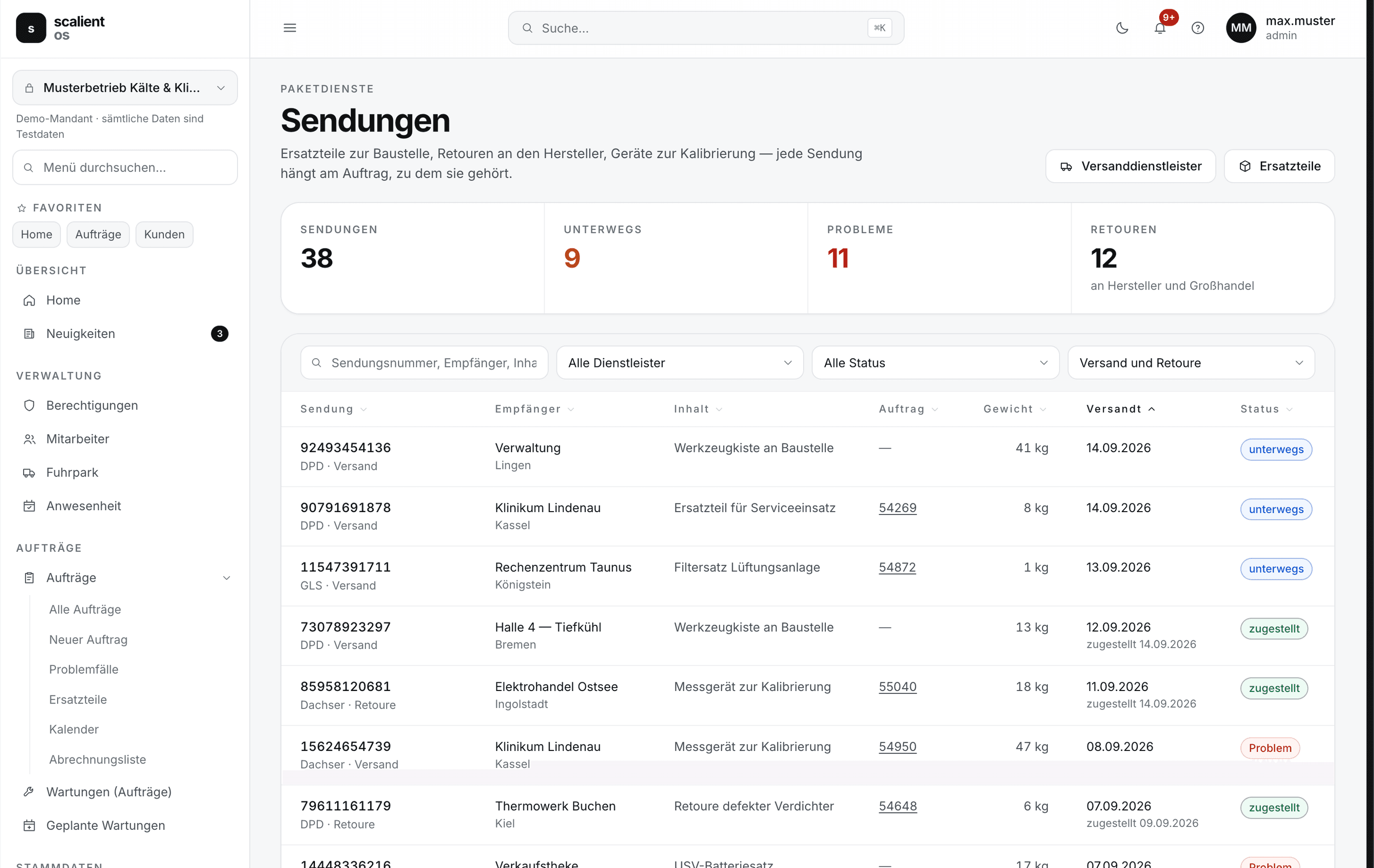Image resolution: width=1374 pixels, height=868 pixels.
Task: Click the box icon on Ersatzteile button
Action: coord(1245,166)
